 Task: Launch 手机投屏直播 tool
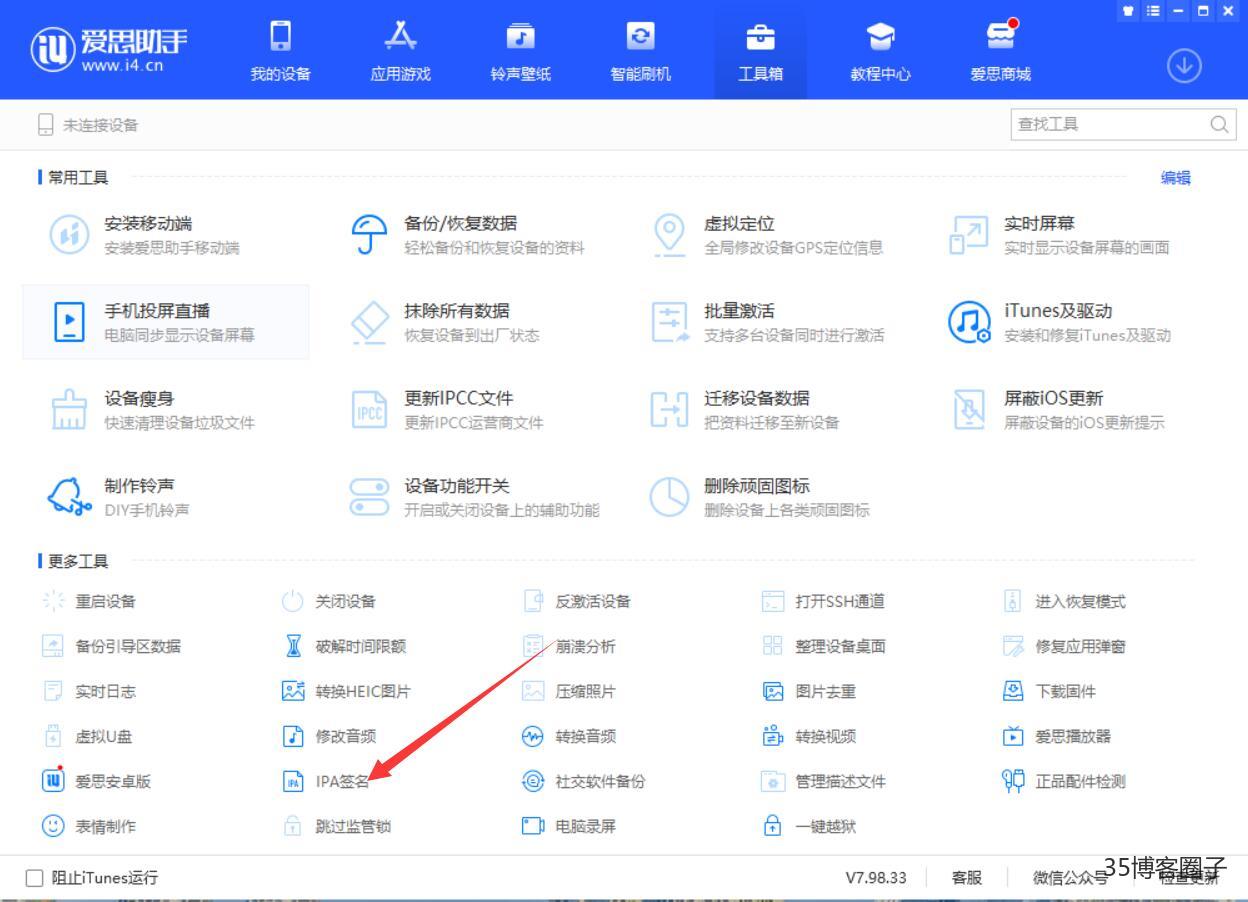166,322
